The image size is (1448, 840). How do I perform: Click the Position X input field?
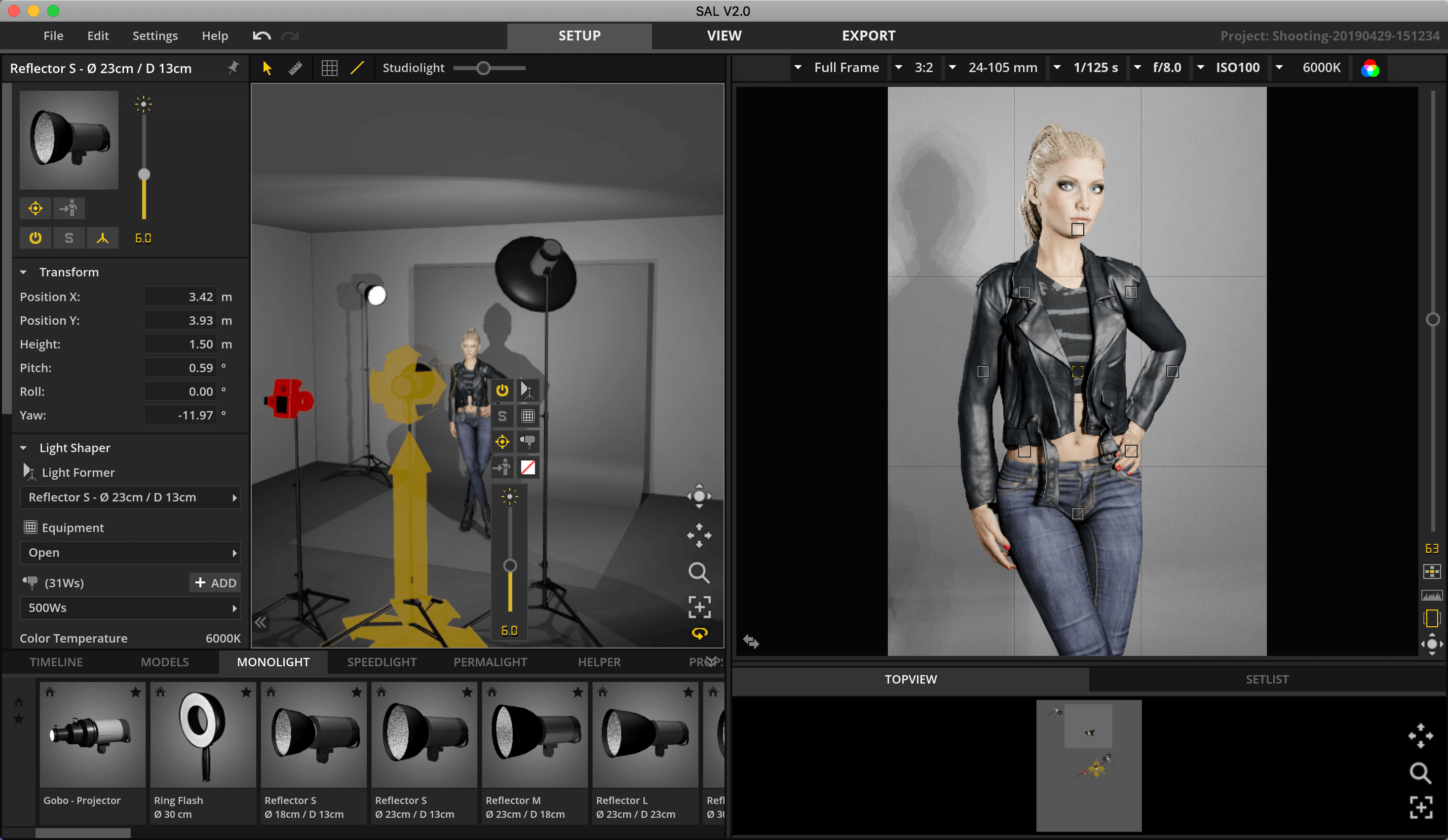point(181,297)
